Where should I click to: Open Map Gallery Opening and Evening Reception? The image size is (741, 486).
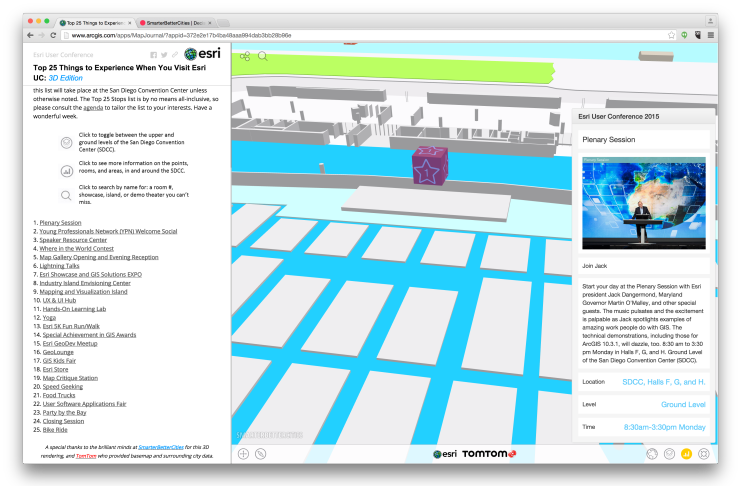pyautogui.click(x=99, y=257)
